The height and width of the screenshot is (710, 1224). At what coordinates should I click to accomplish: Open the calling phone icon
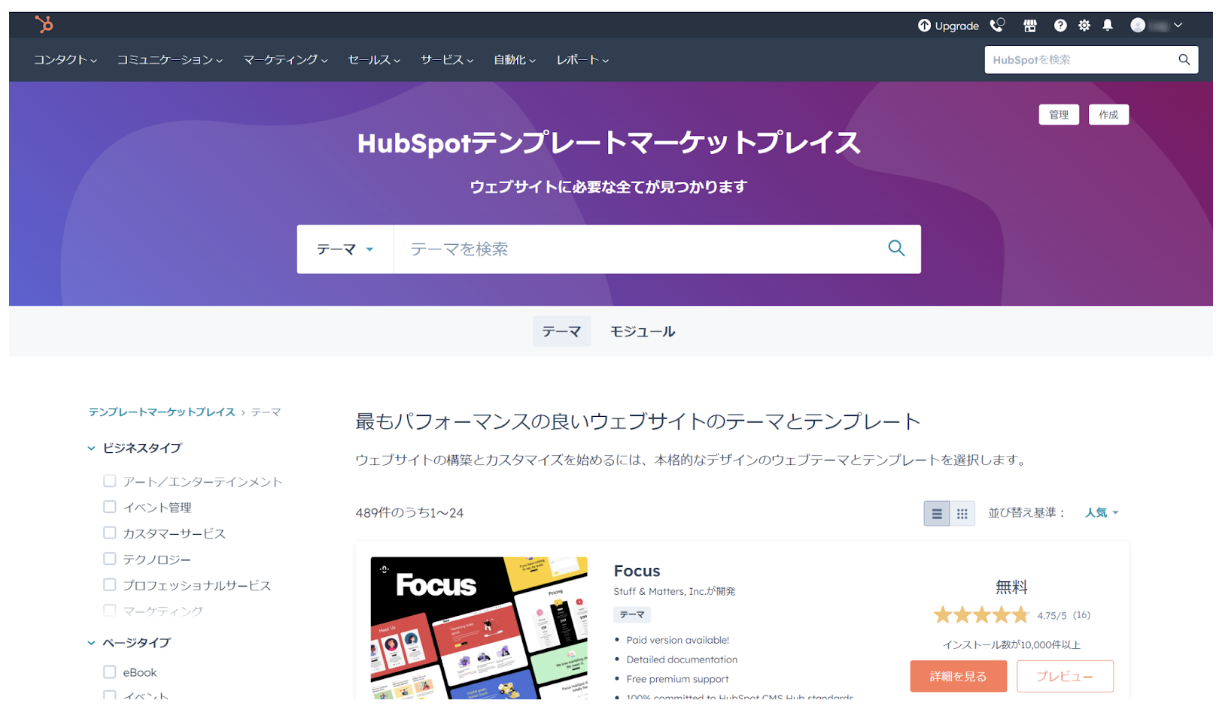pos(997,26)
